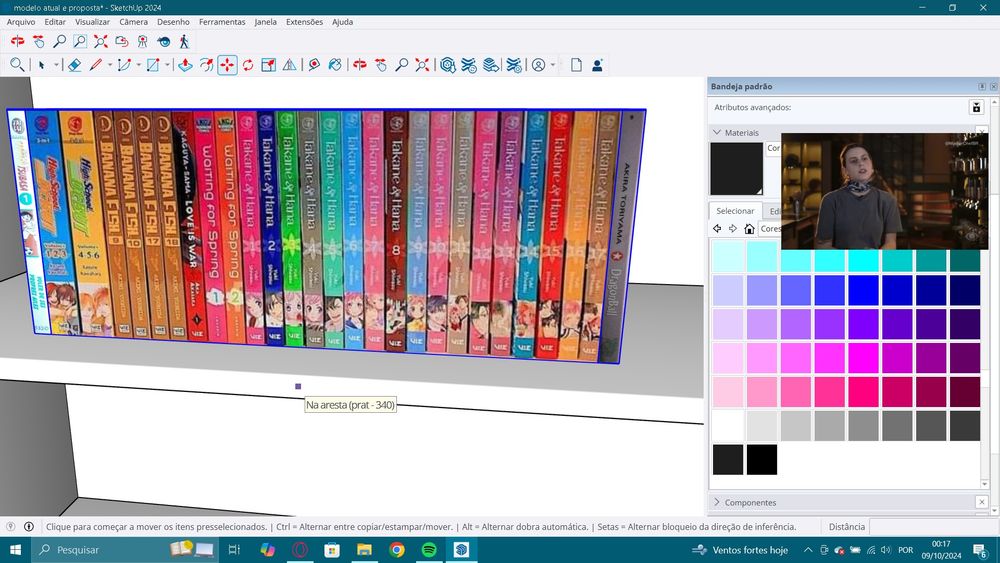Click the dark blue user silhouette icon
This screenshot has width=1000, height=563.
tap(597, 65)
